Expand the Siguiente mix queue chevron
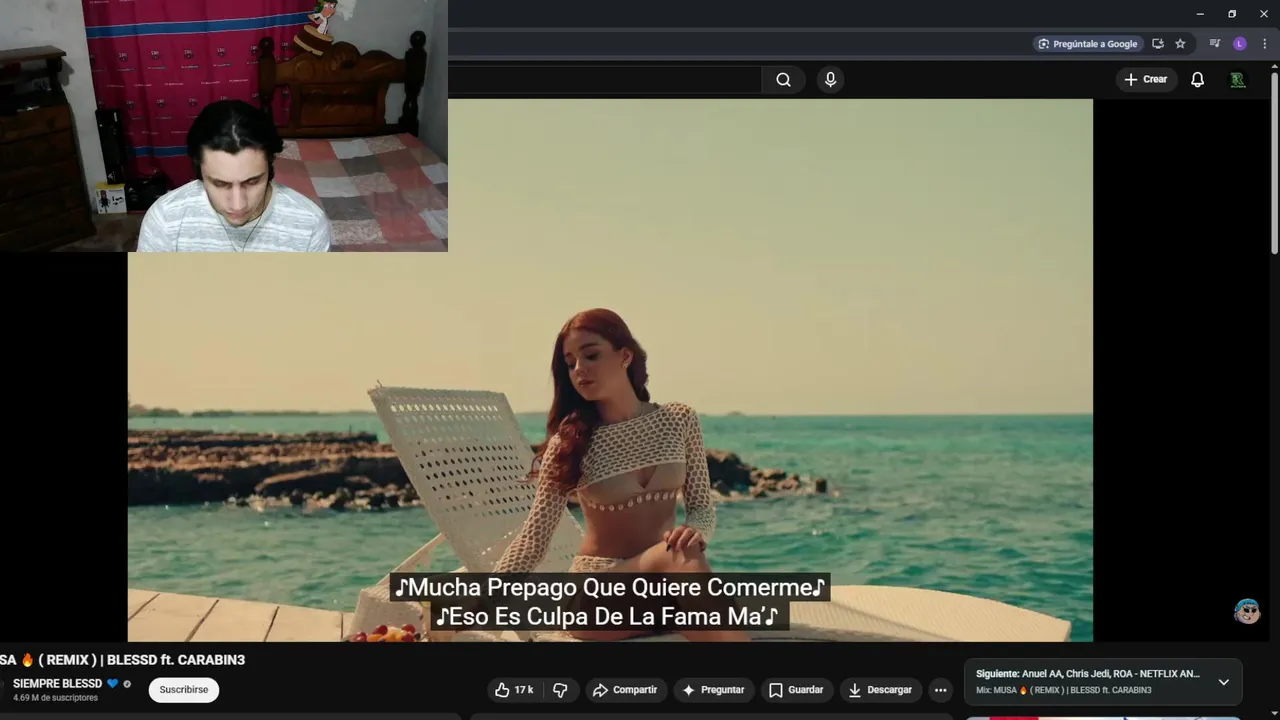Screen dimensions: 1280x720 [x=1223, y=682]
